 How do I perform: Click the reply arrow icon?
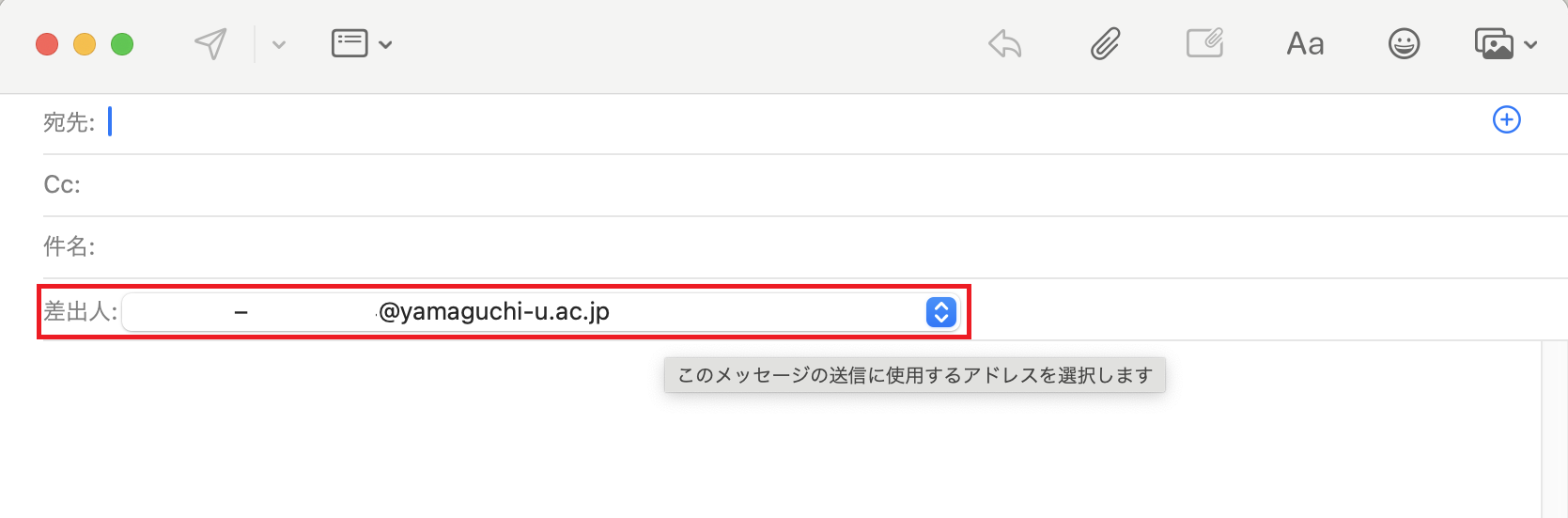click(x=1005, y=43)
